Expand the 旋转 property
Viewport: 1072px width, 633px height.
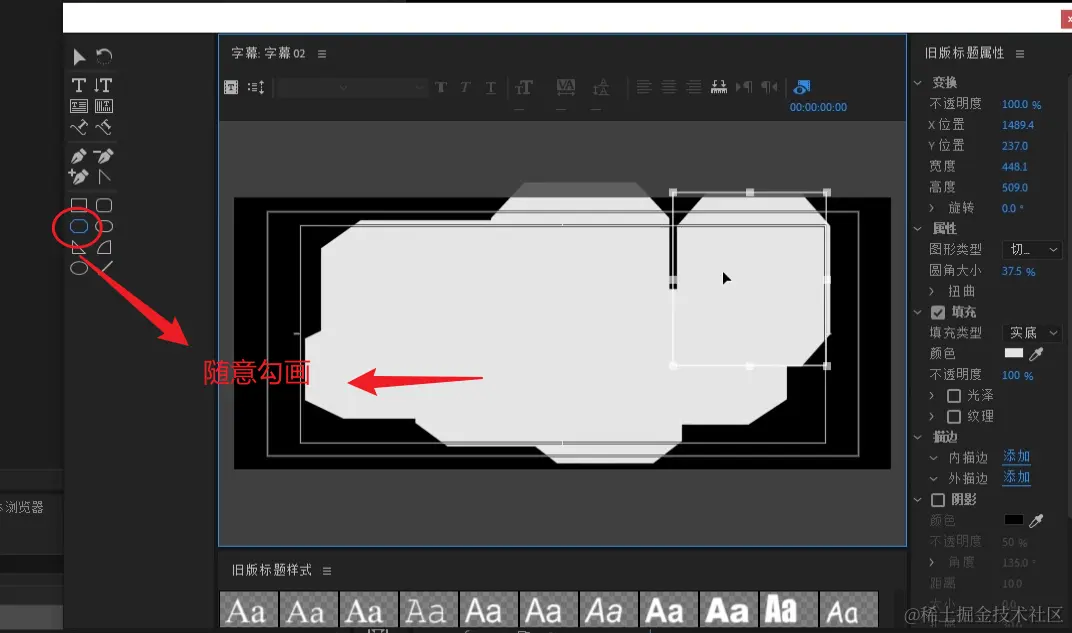(x=932, y=208)
